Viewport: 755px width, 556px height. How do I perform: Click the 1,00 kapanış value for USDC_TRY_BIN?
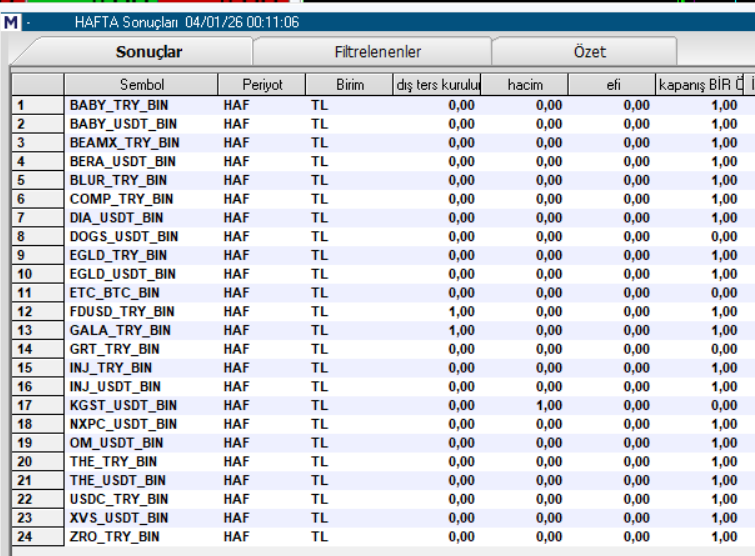pos(724,500)
